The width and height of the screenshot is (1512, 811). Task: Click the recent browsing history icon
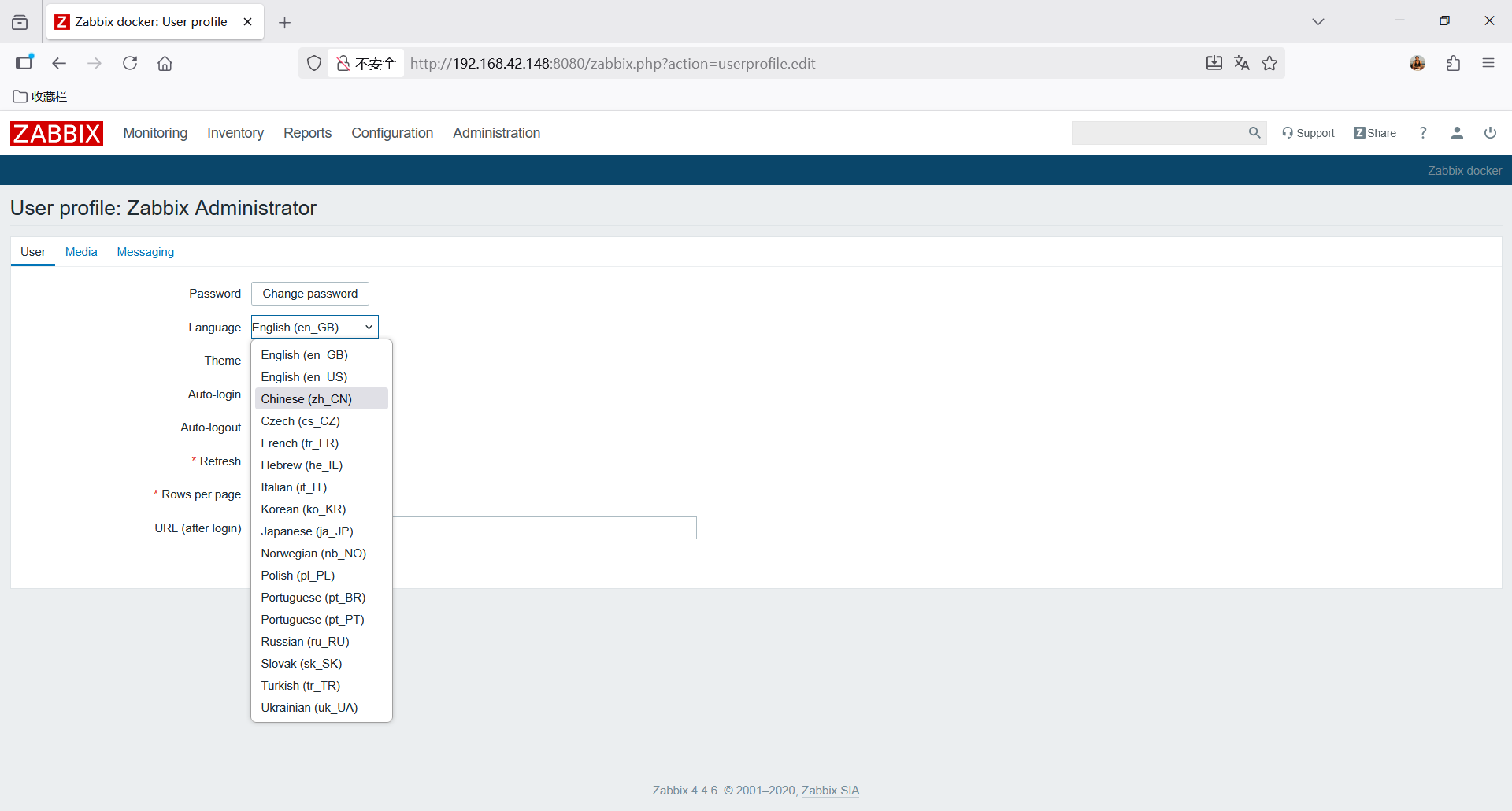tap(20, 22)
